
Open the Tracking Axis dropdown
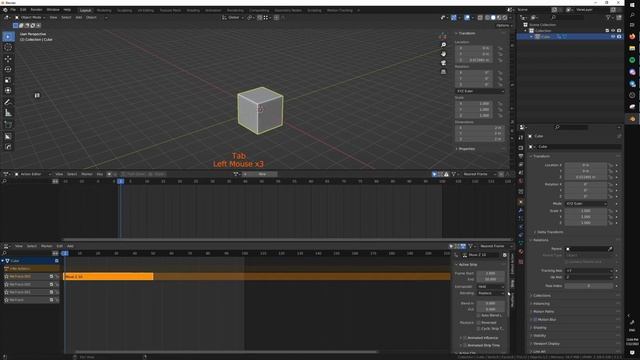[589, 271]
